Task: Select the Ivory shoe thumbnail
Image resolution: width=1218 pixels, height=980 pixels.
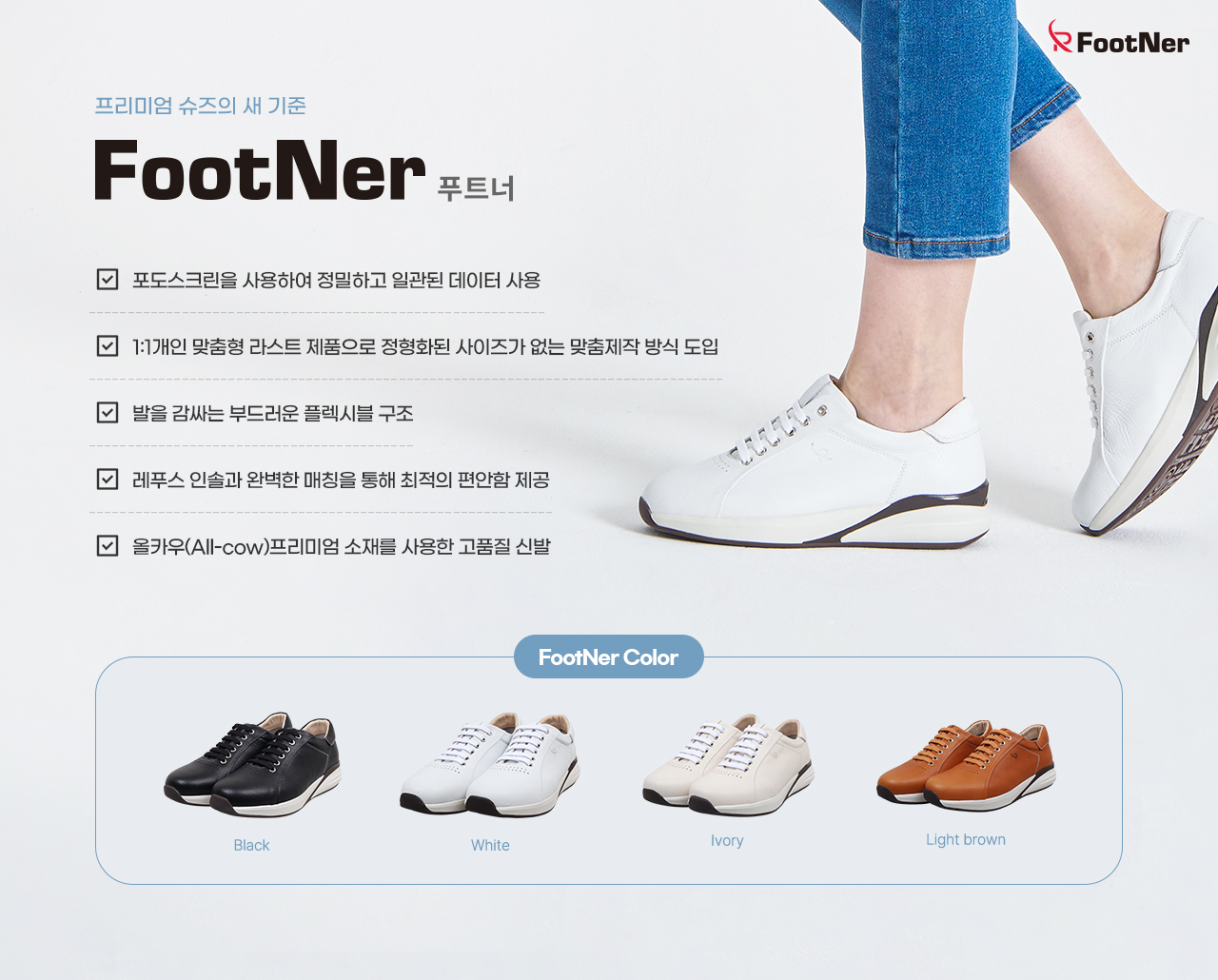Action: [728, 764]
